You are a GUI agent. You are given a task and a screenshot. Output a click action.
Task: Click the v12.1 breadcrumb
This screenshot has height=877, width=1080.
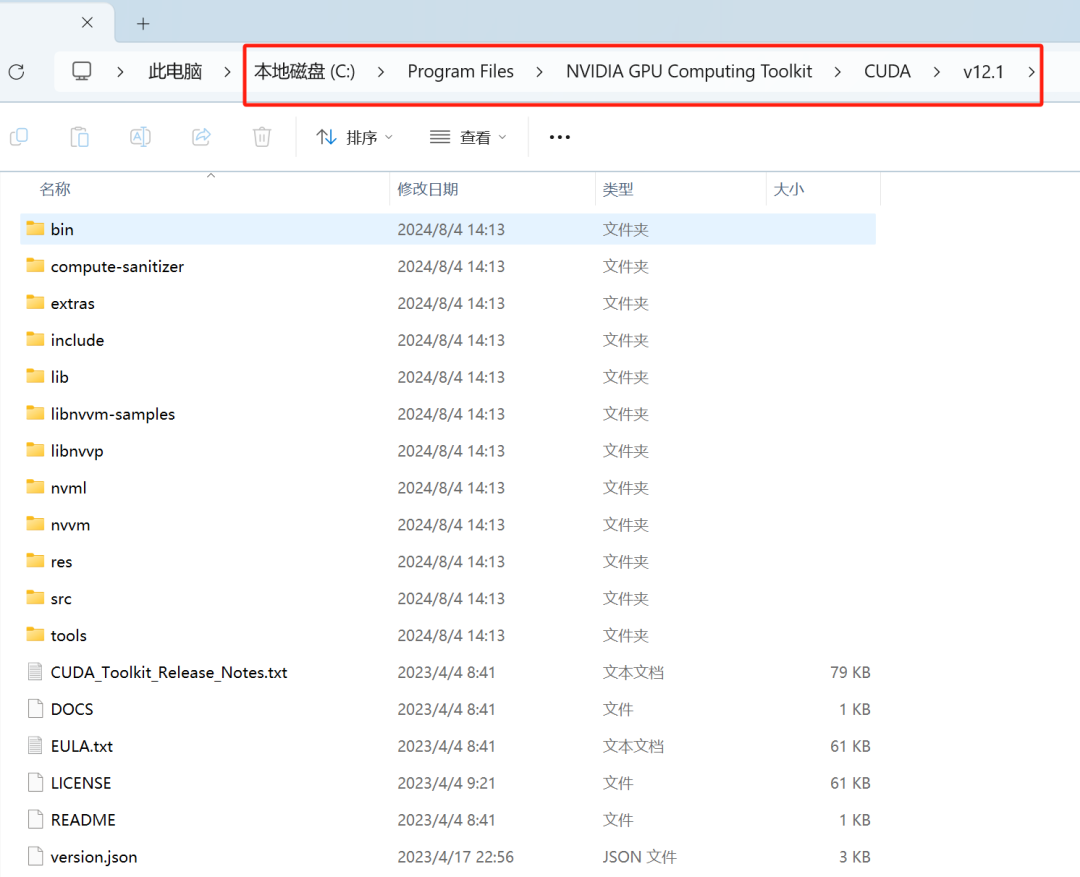(x=984, y=72)
